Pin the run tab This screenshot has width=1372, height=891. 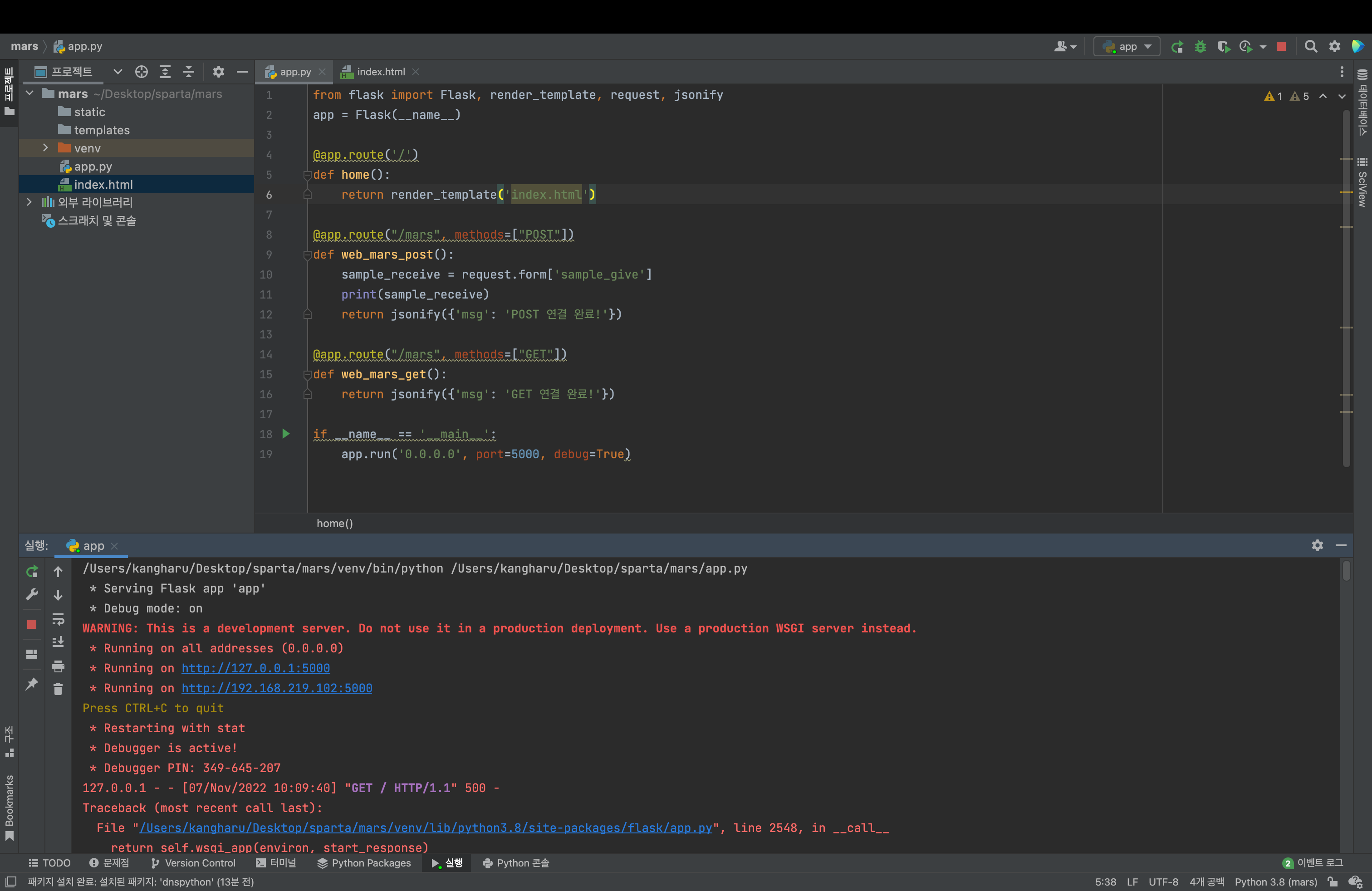click(32, 684)
